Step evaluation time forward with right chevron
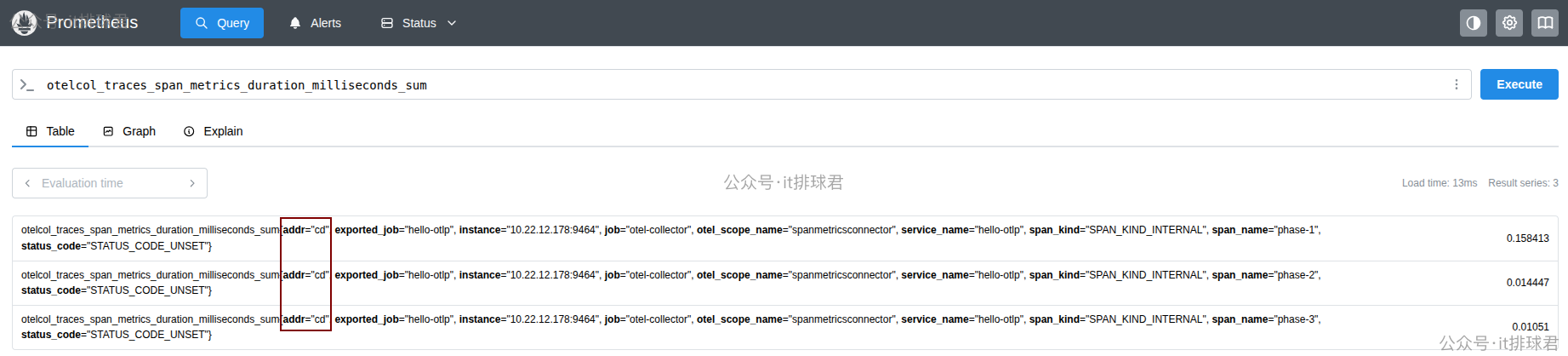The image size is (1568, 356). tap(192, 183)
